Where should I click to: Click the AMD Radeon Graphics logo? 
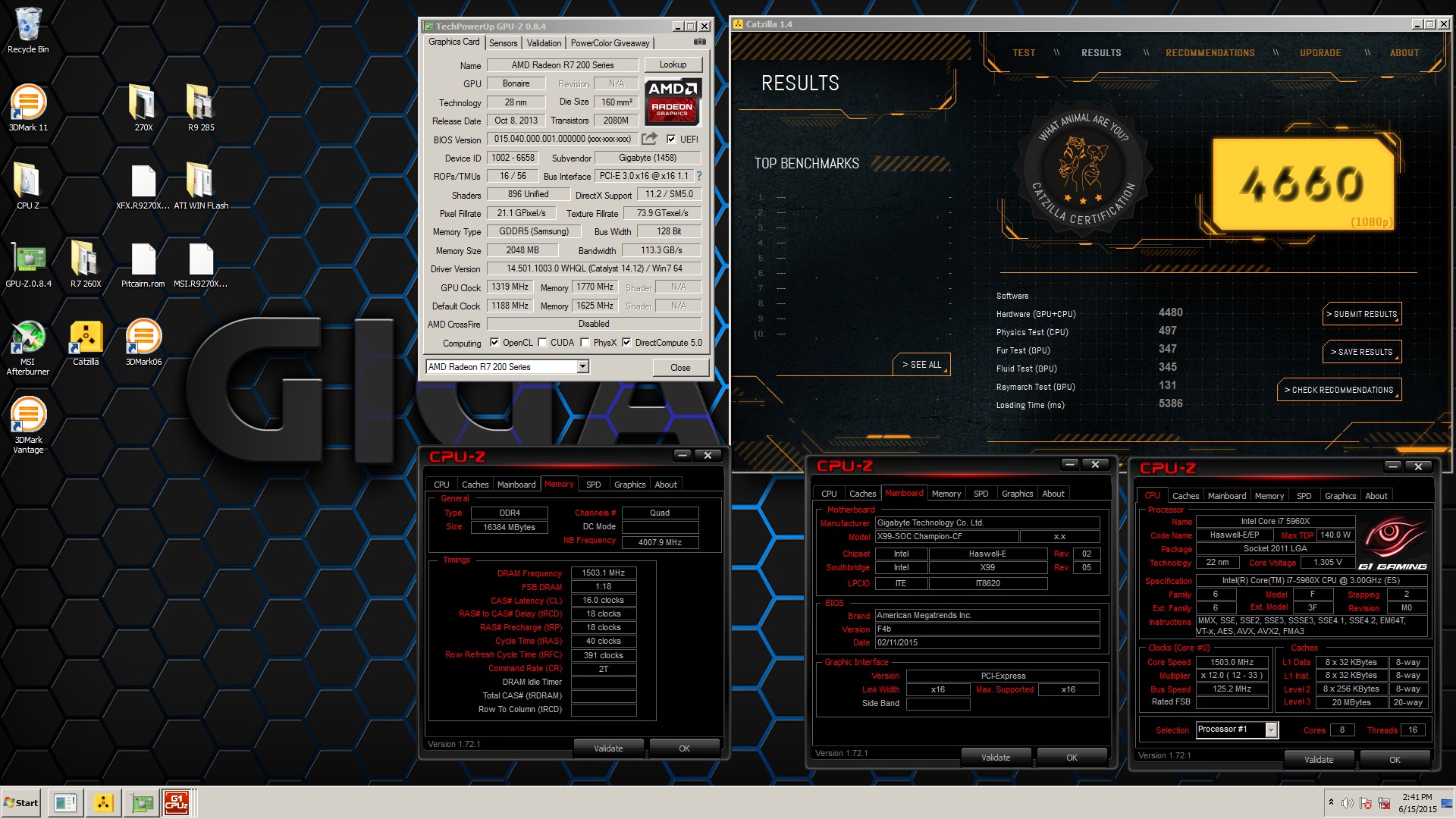673,101
